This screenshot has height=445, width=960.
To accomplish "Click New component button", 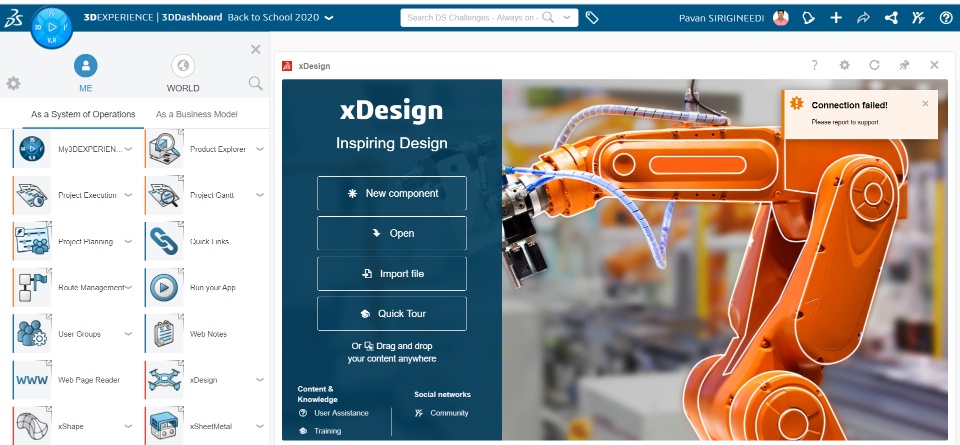I will (392, 193).
